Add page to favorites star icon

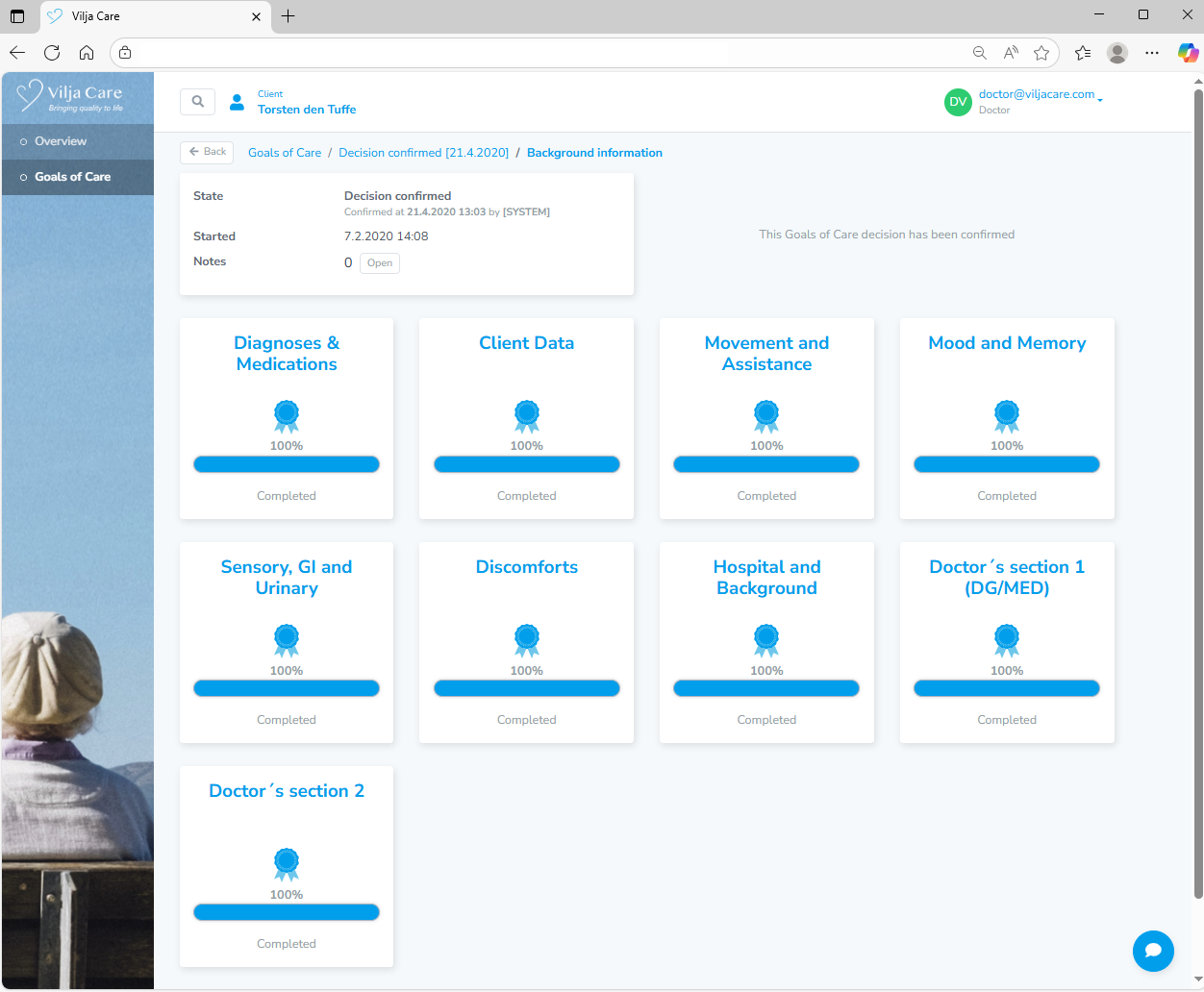point(1041,53)
